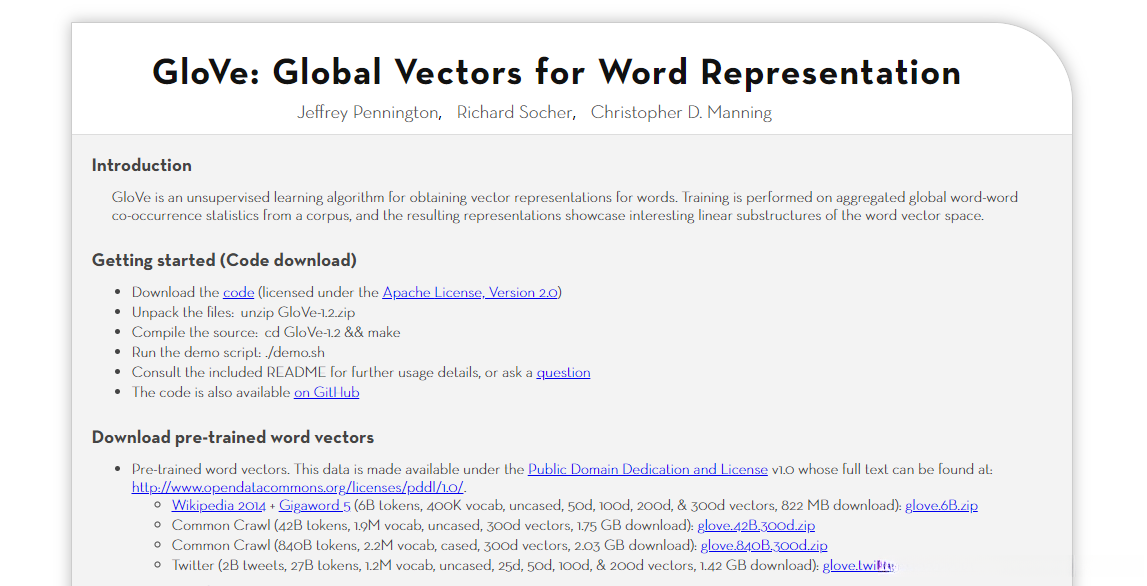Open the 'on GitHub' link
Viewport: 1147px width, 586px height.
(x=326, y=392)
